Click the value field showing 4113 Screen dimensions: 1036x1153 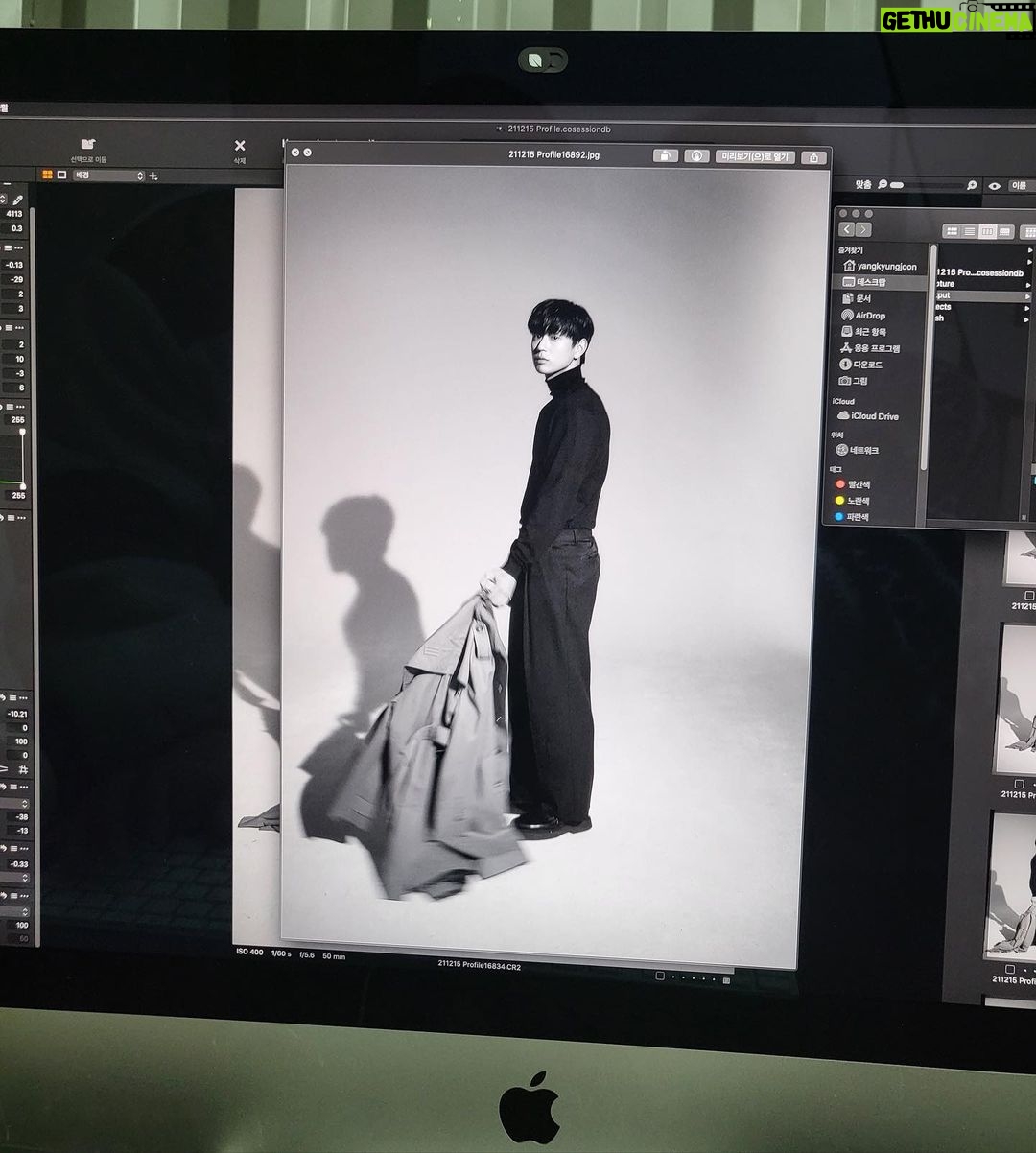[14, 214]
